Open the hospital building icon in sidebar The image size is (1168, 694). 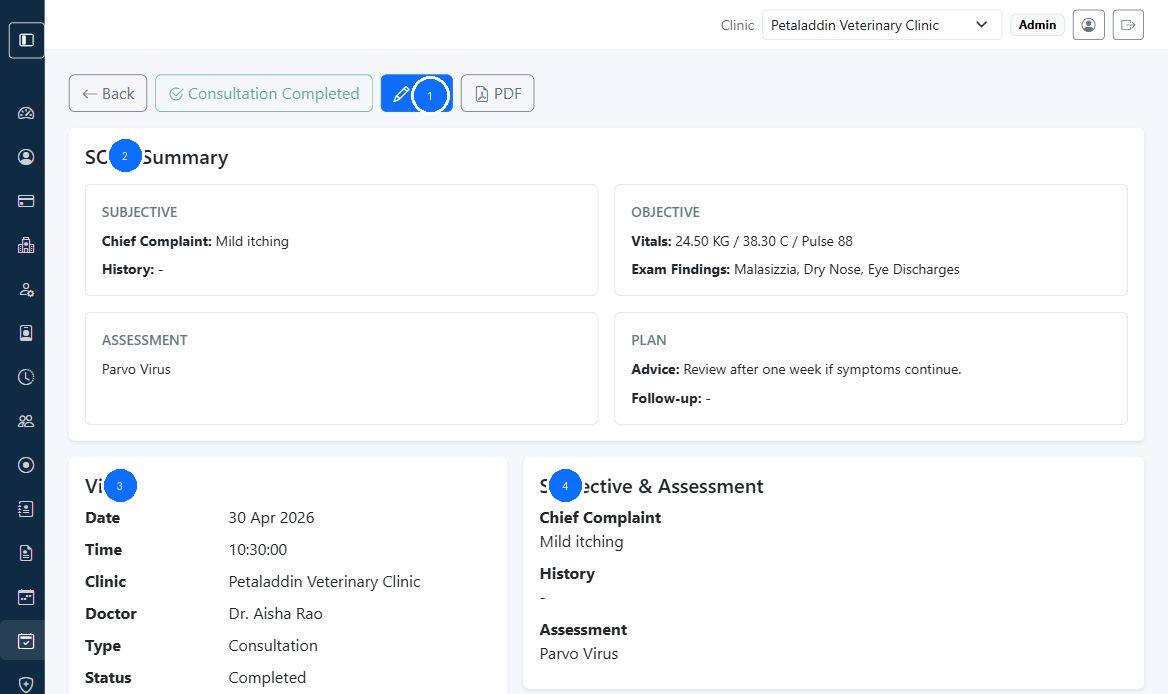(x=26, y=245)
